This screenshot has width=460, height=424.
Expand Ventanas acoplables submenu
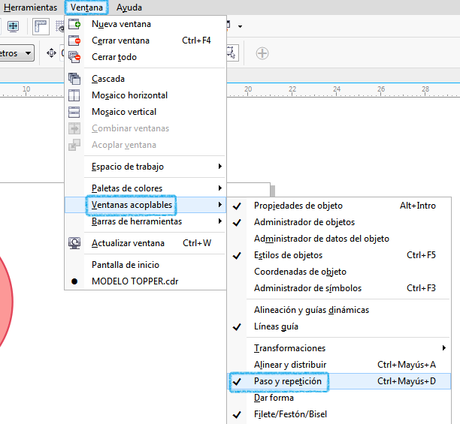pyautogui.click(x=145, y=205)
